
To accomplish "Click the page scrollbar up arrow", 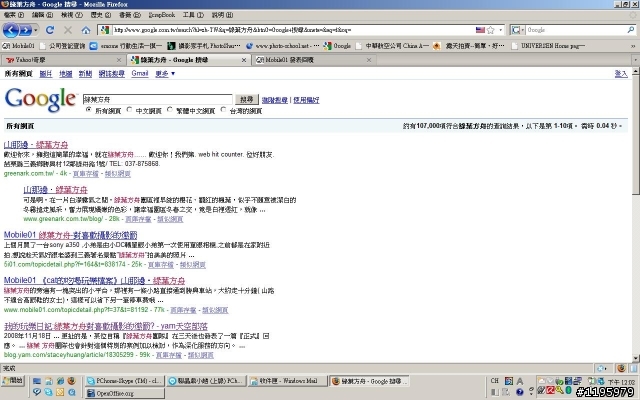I will [x=636, y=71].
